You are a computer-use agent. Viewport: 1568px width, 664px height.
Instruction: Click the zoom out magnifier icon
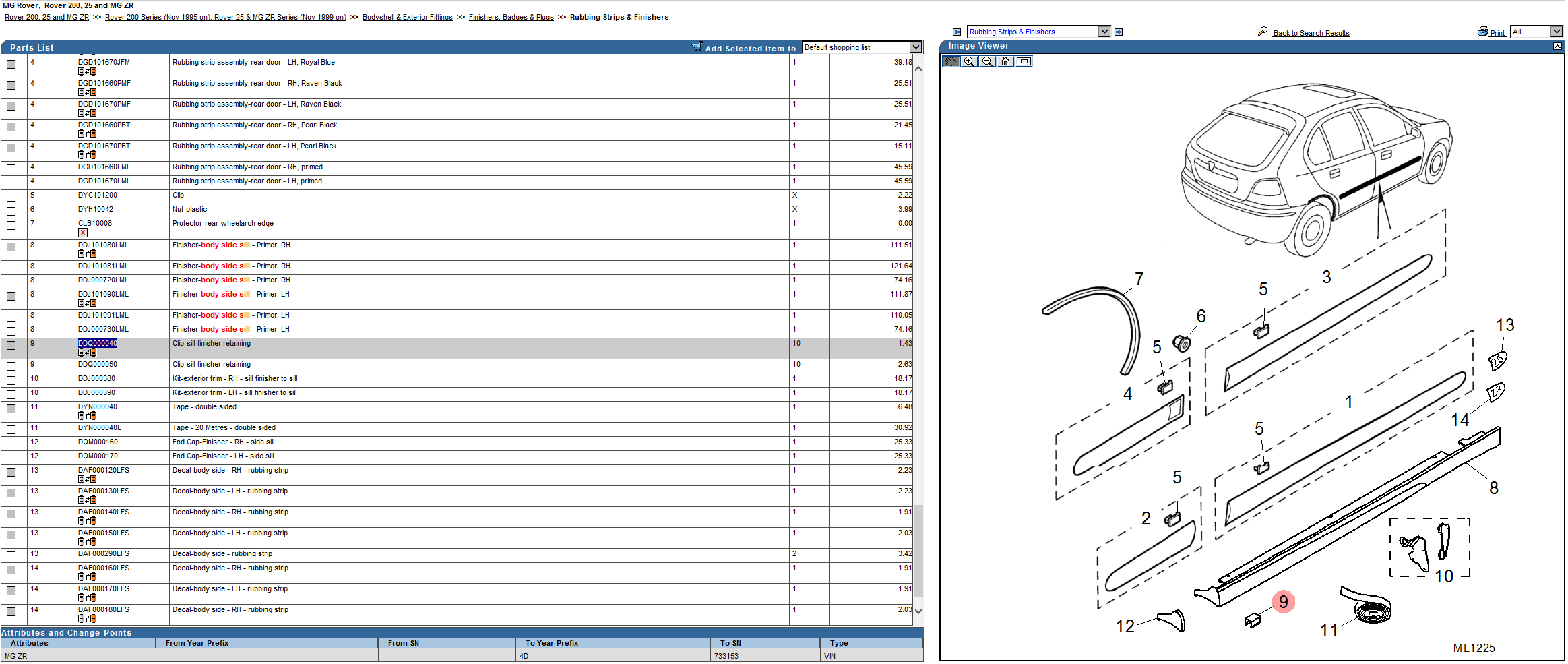click(987, 61)
